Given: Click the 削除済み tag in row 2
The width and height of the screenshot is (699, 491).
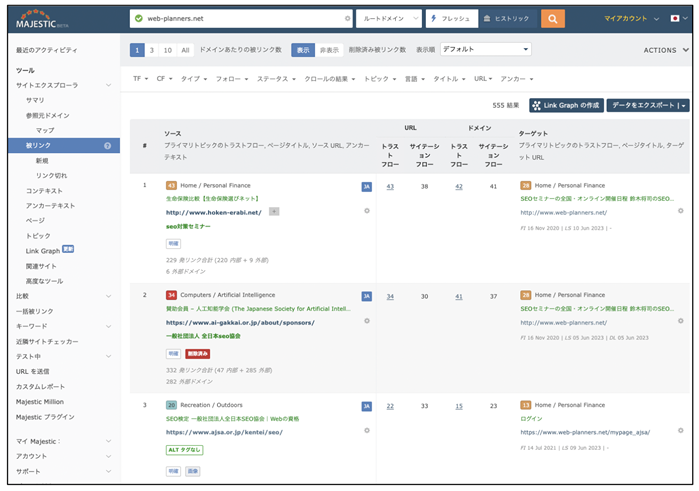Looking at the screenshot, I should point(197,354).
